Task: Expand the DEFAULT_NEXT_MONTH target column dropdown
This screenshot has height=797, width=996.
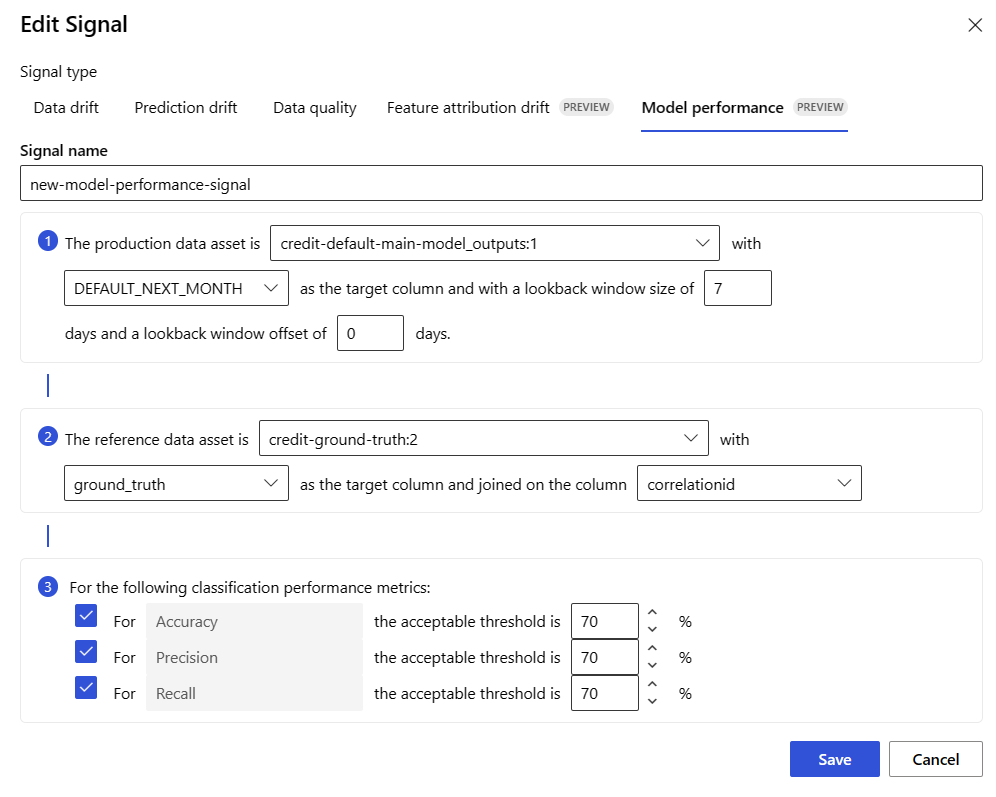Action: click(x=176, y=288)
